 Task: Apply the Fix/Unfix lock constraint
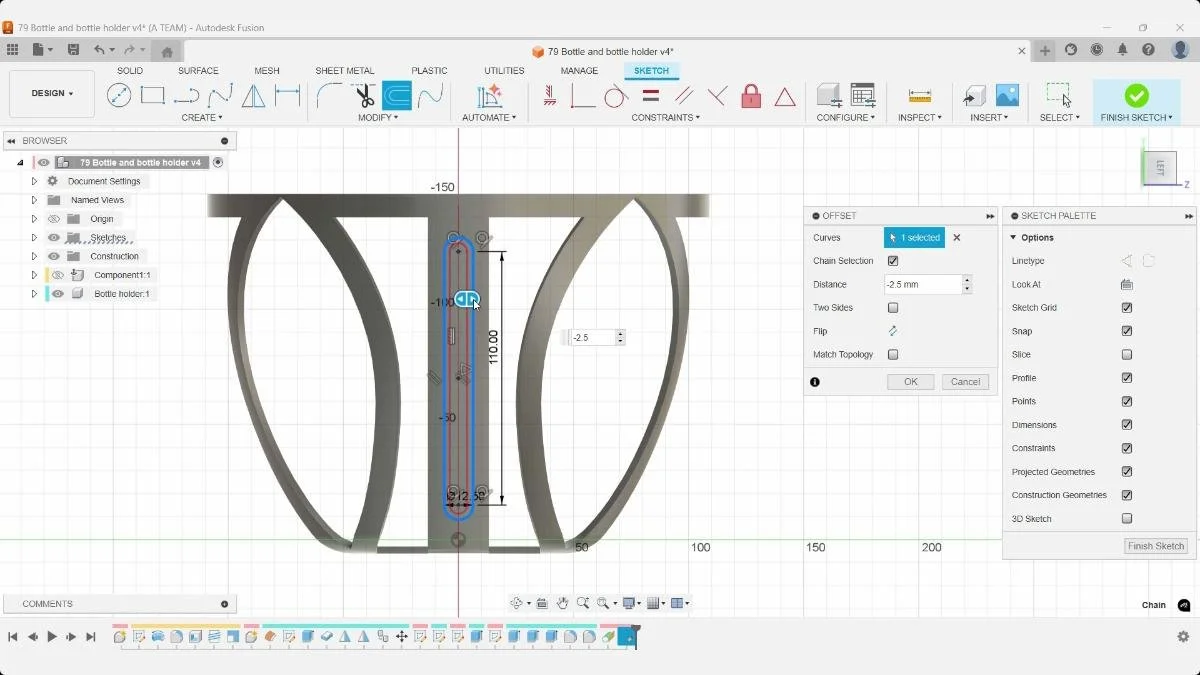(x=752, y=96)
